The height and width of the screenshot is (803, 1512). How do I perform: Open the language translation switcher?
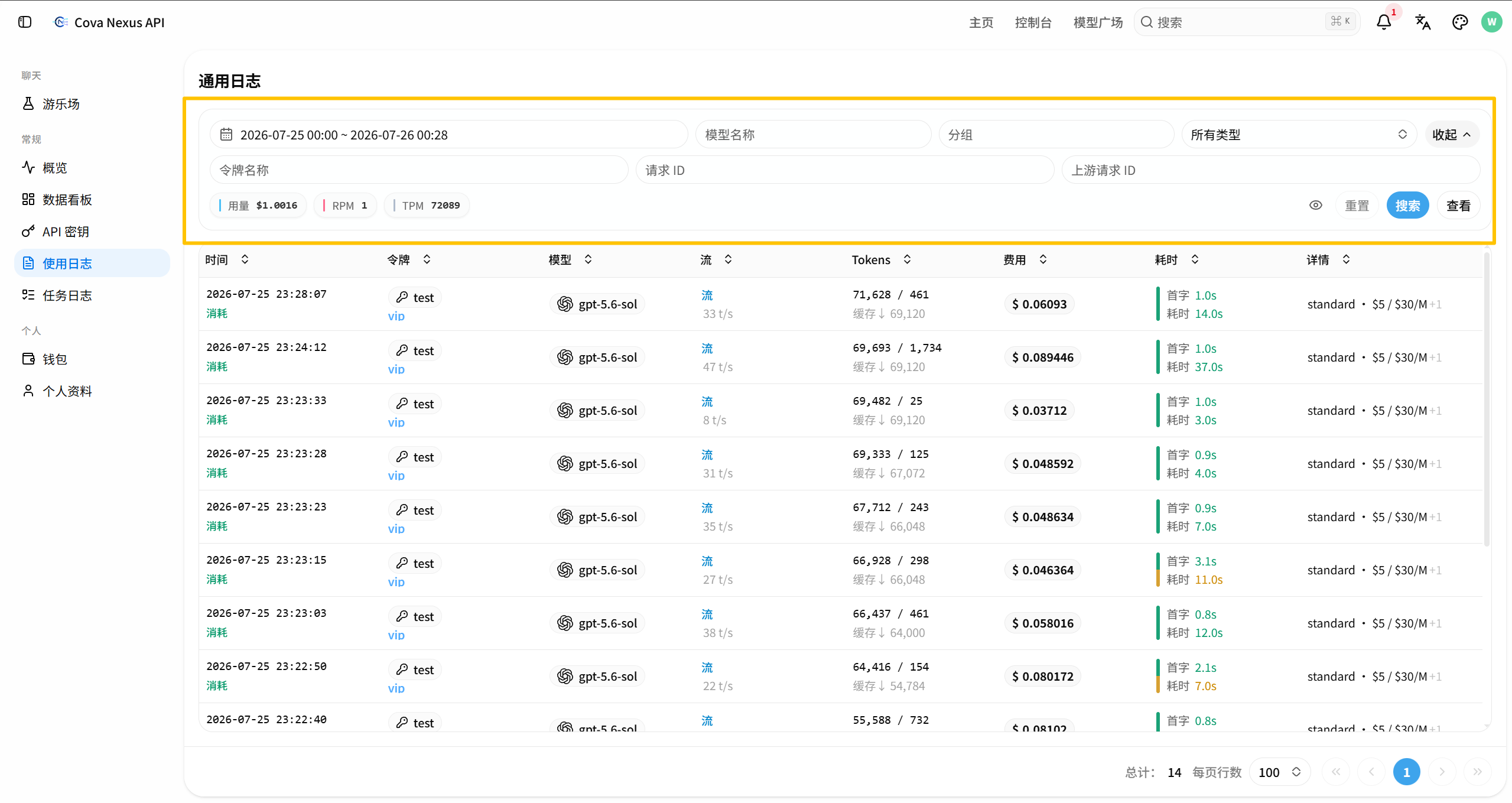tap(1423, 22)
